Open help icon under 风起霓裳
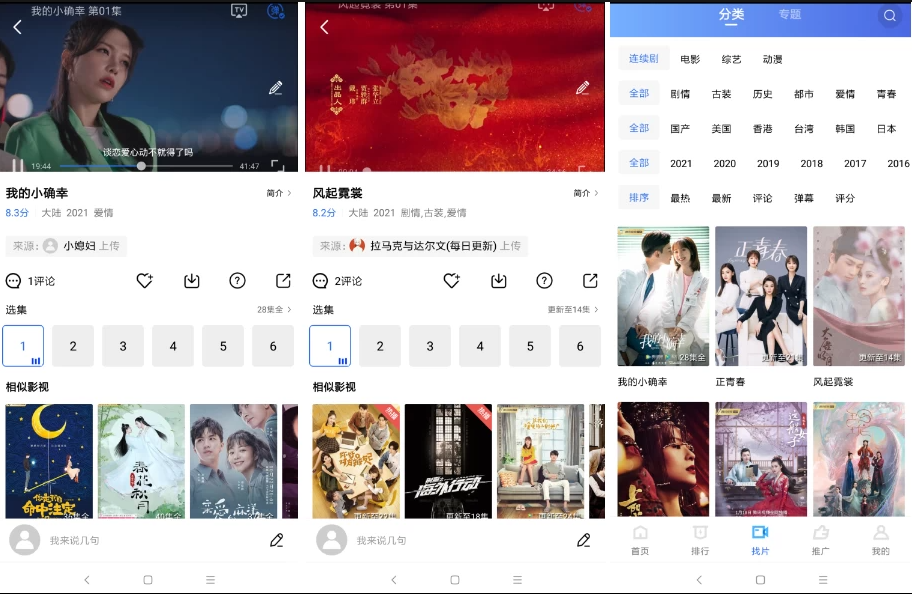This screenshot has width=912, height=594. (x=544, y=281)
